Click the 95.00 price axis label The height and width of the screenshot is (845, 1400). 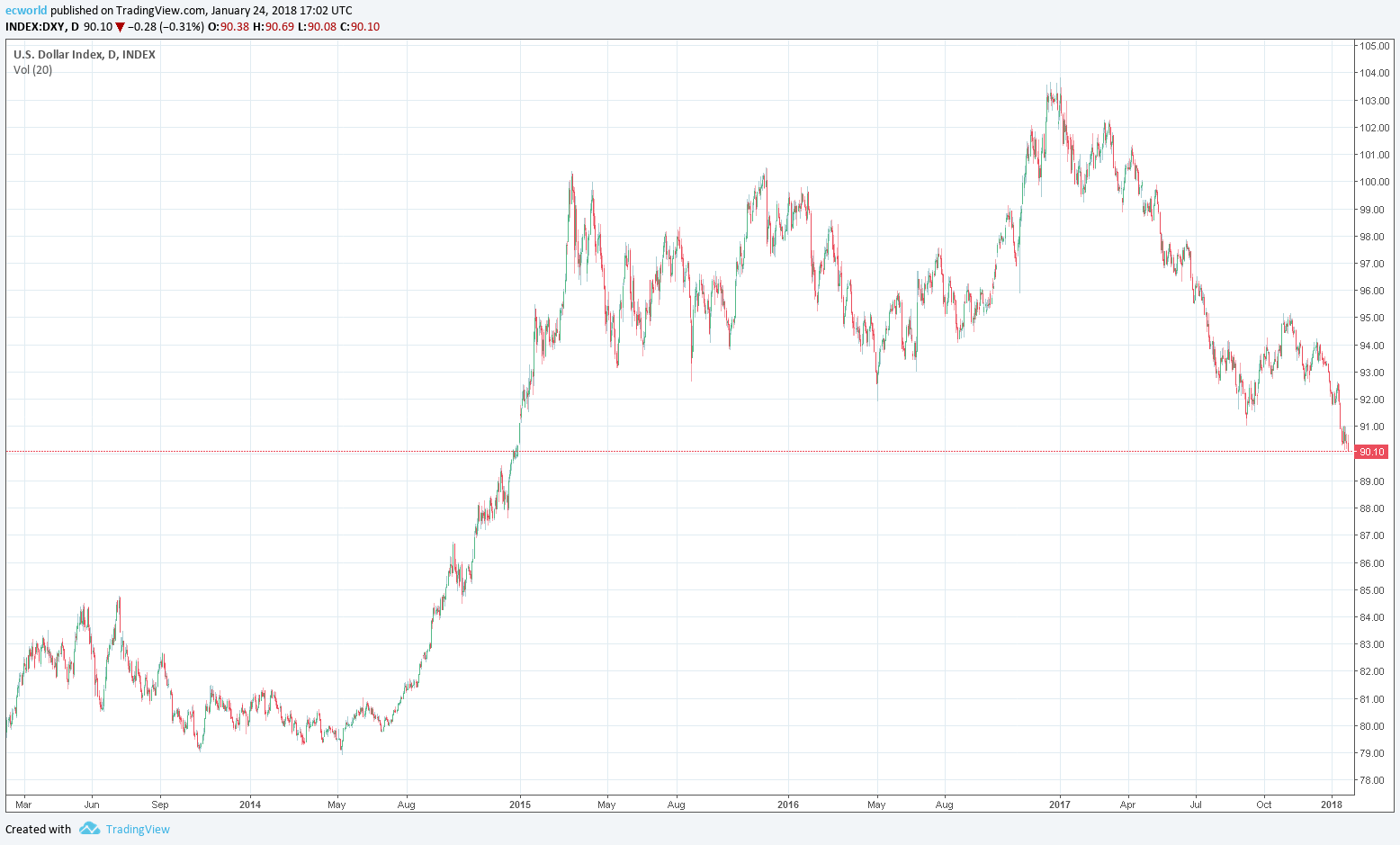(x=1372, y=318)
